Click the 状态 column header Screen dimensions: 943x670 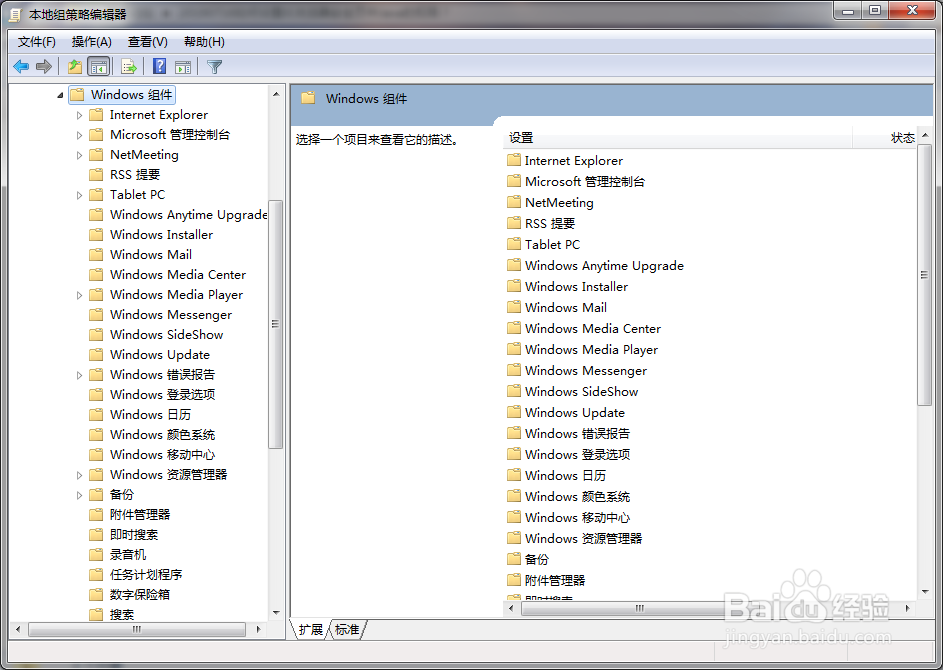885,138
